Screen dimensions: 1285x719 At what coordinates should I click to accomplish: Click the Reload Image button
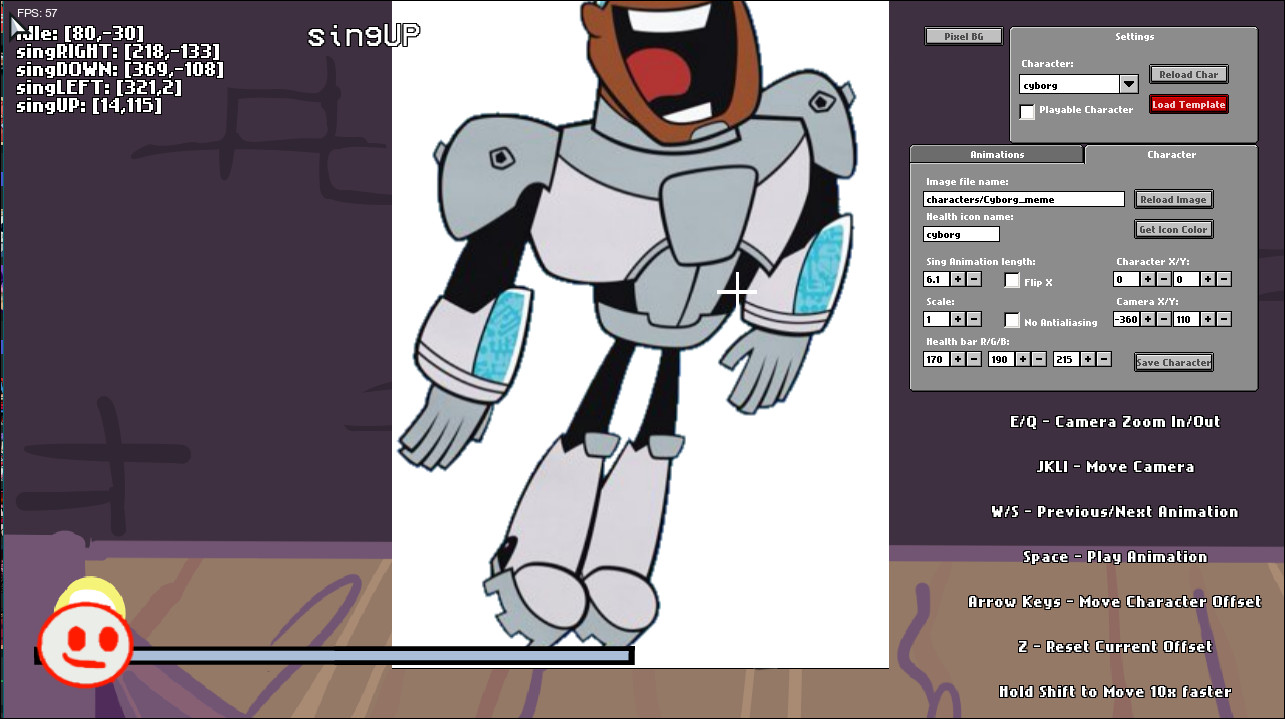pos(1173,199)
